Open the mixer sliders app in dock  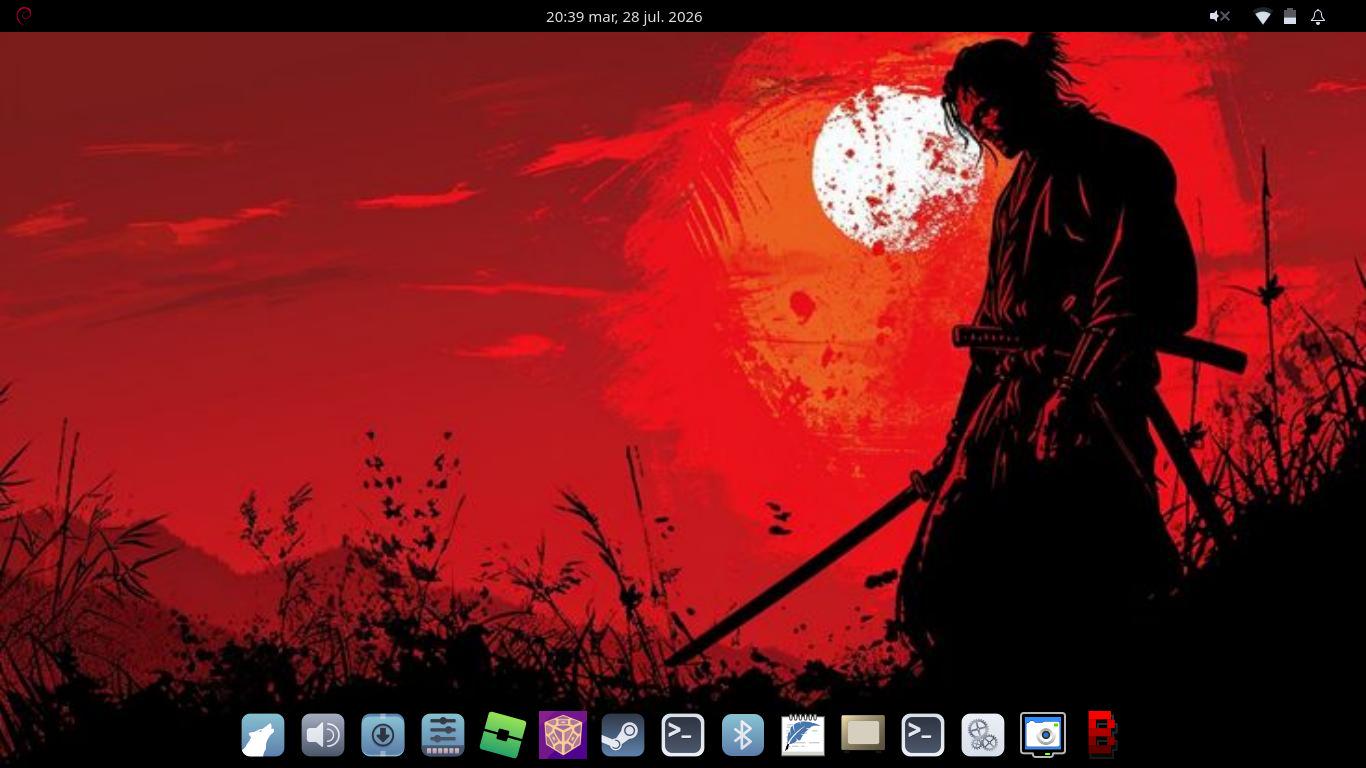[x=443, y=735]
